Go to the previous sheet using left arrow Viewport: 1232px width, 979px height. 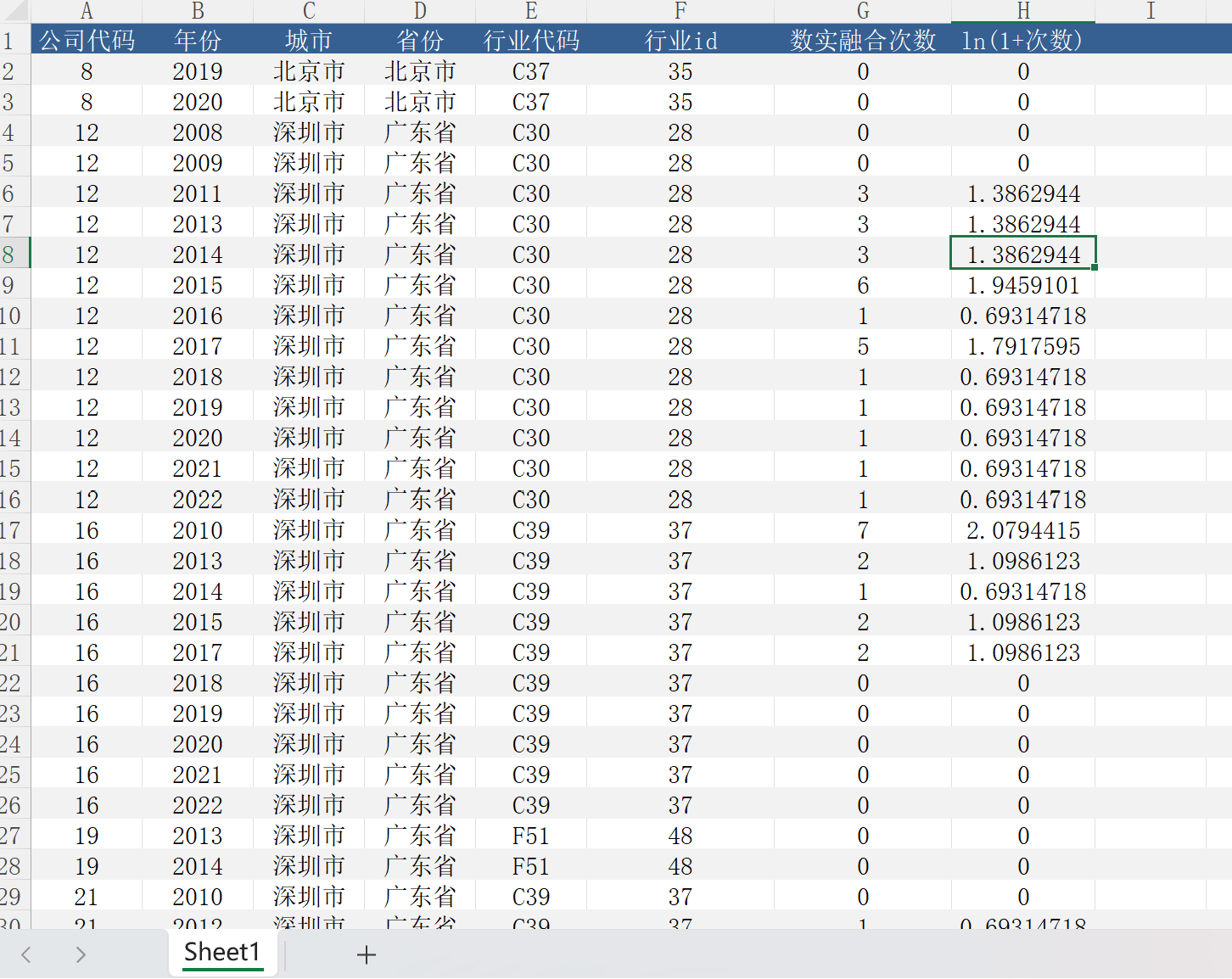click(x=26, y=954)
